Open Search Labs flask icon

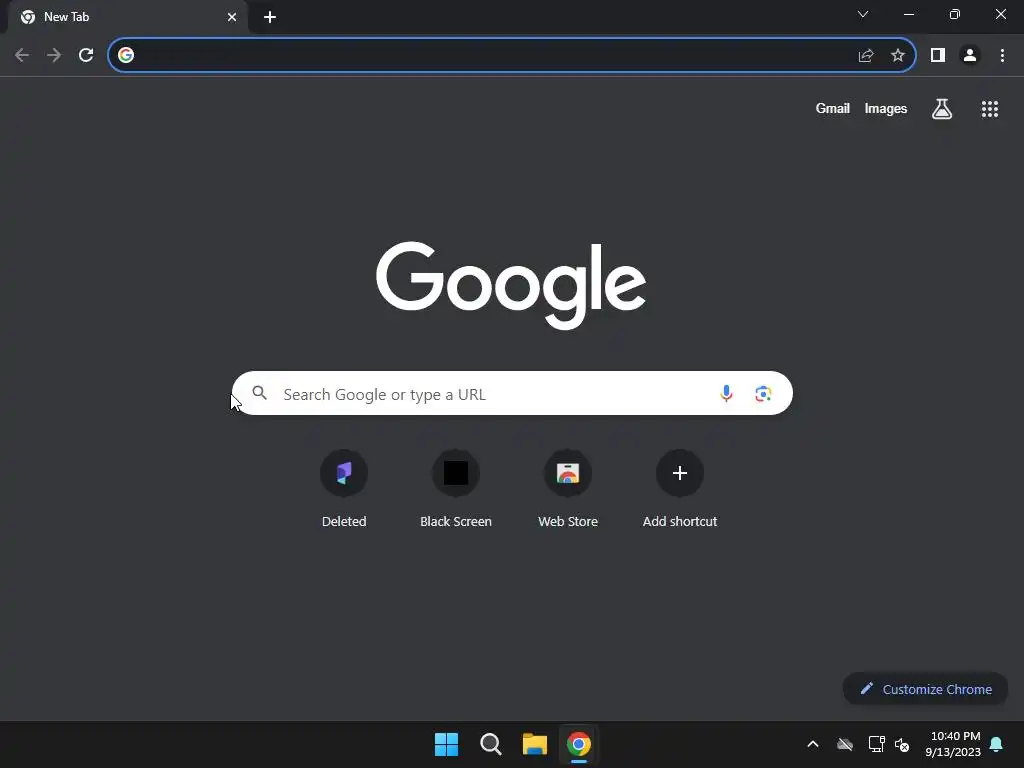tap(942, 109)
